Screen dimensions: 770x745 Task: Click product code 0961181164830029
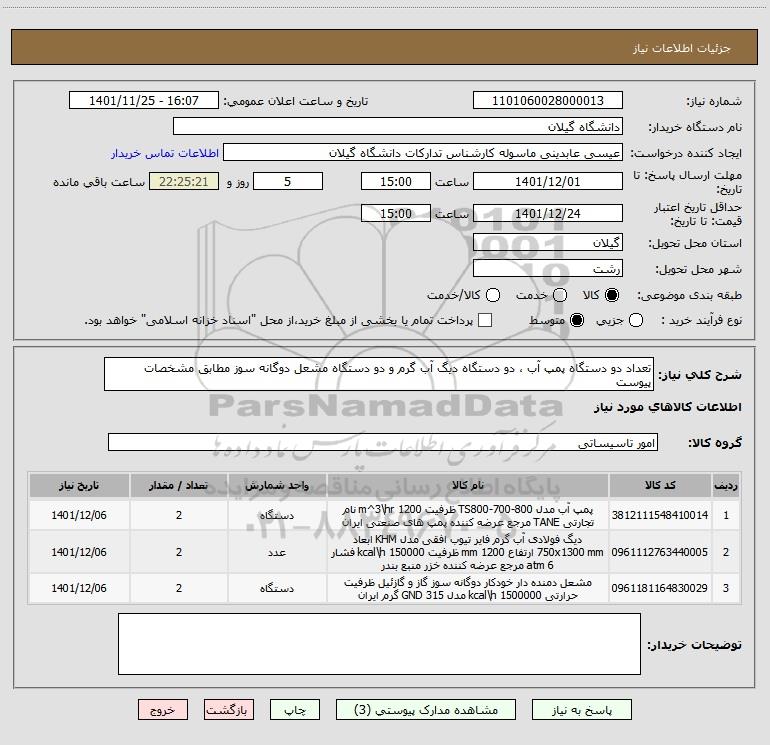(660, 588)
